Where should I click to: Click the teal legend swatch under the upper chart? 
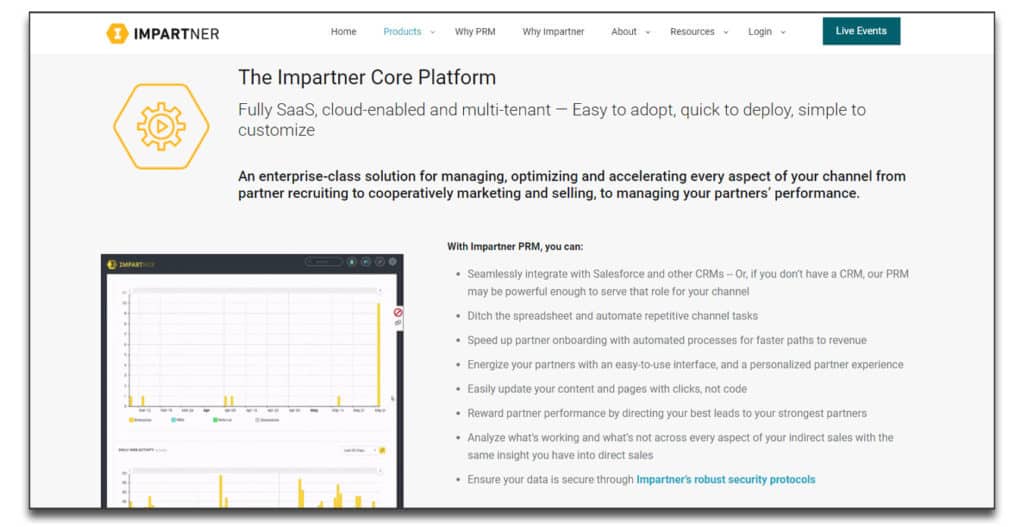tap(173, 420)
